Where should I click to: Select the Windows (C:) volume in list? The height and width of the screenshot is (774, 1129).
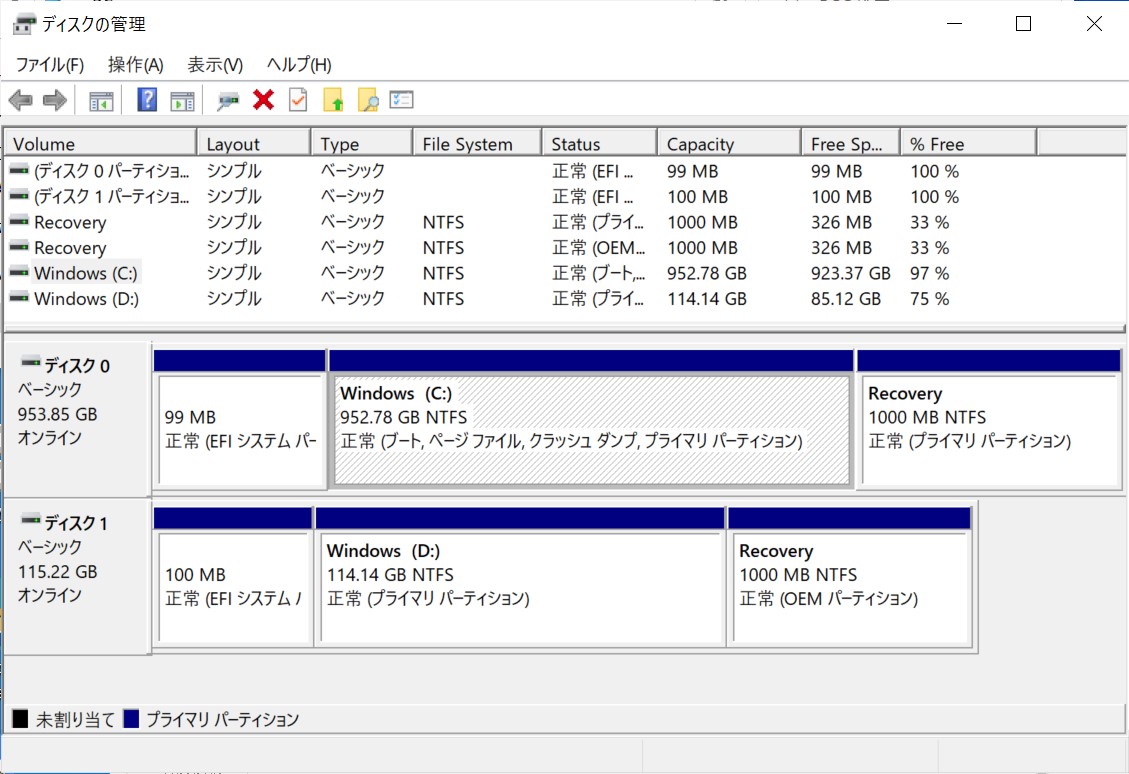[86, 273]
